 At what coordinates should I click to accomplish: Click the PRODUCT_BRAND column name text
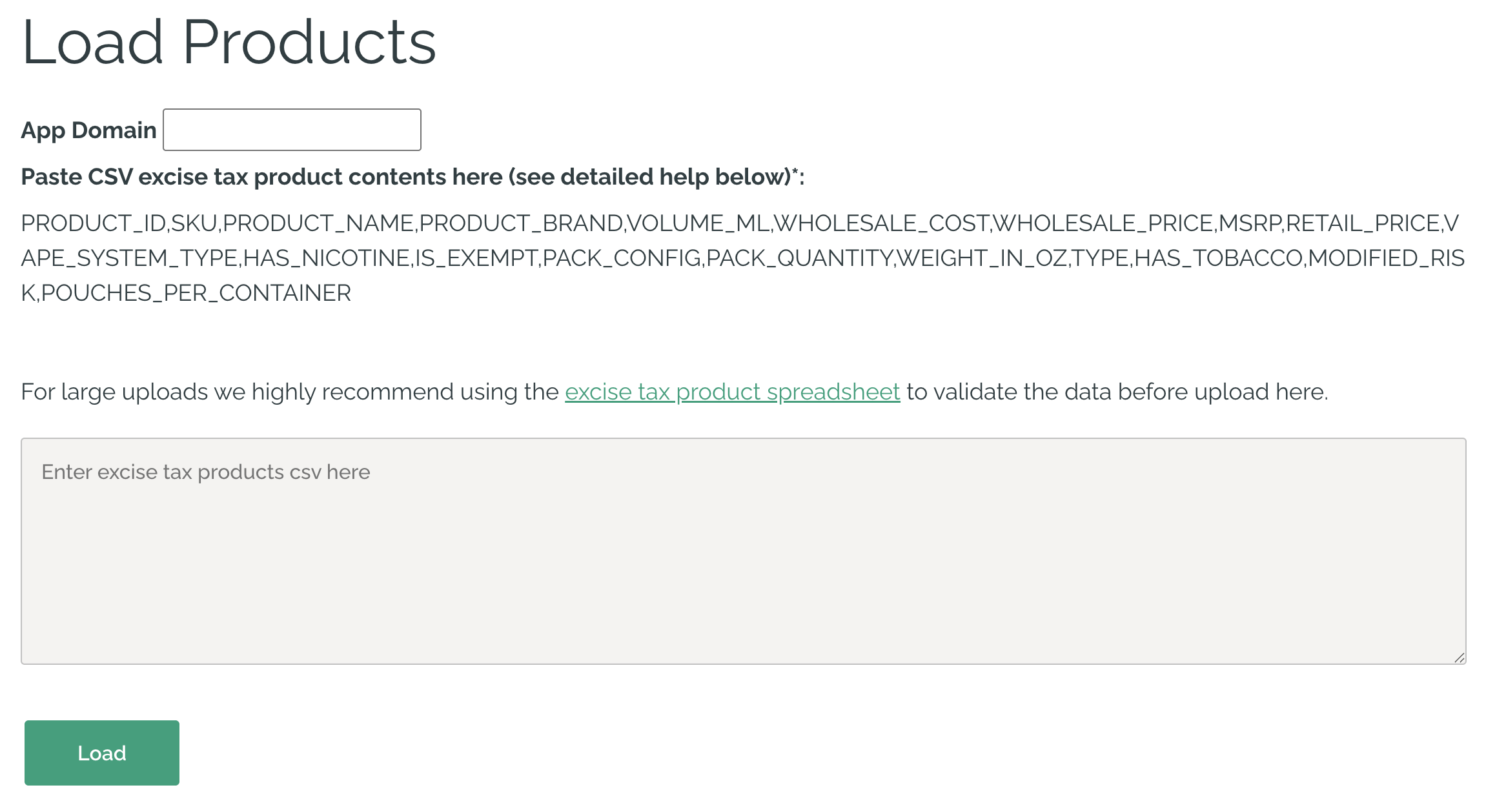click(521, 223)
